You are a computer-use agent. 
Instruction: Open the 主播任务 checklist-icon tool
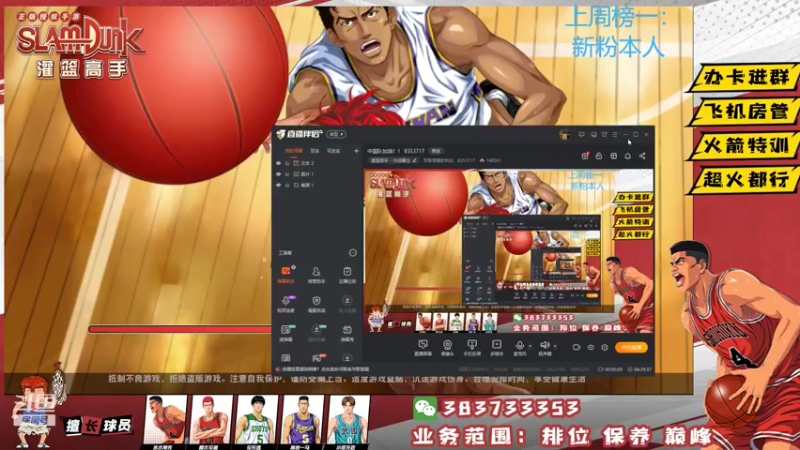[x=347, y=274]
